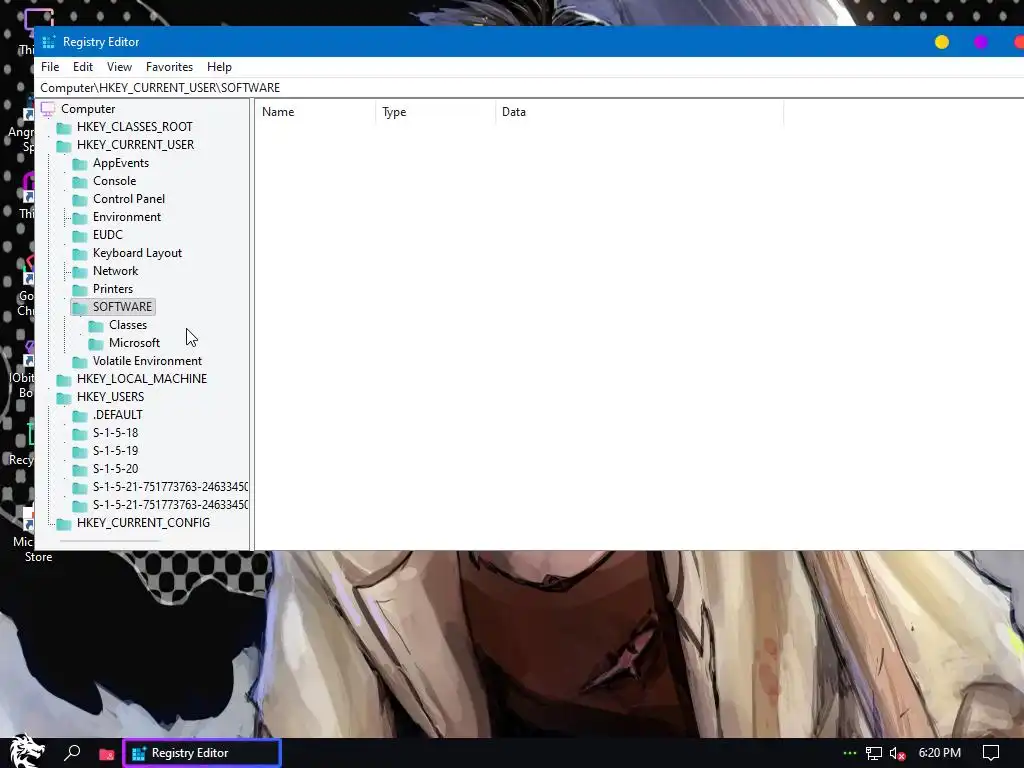Click the S-1-5-18 folder icon

click(80, 434)
